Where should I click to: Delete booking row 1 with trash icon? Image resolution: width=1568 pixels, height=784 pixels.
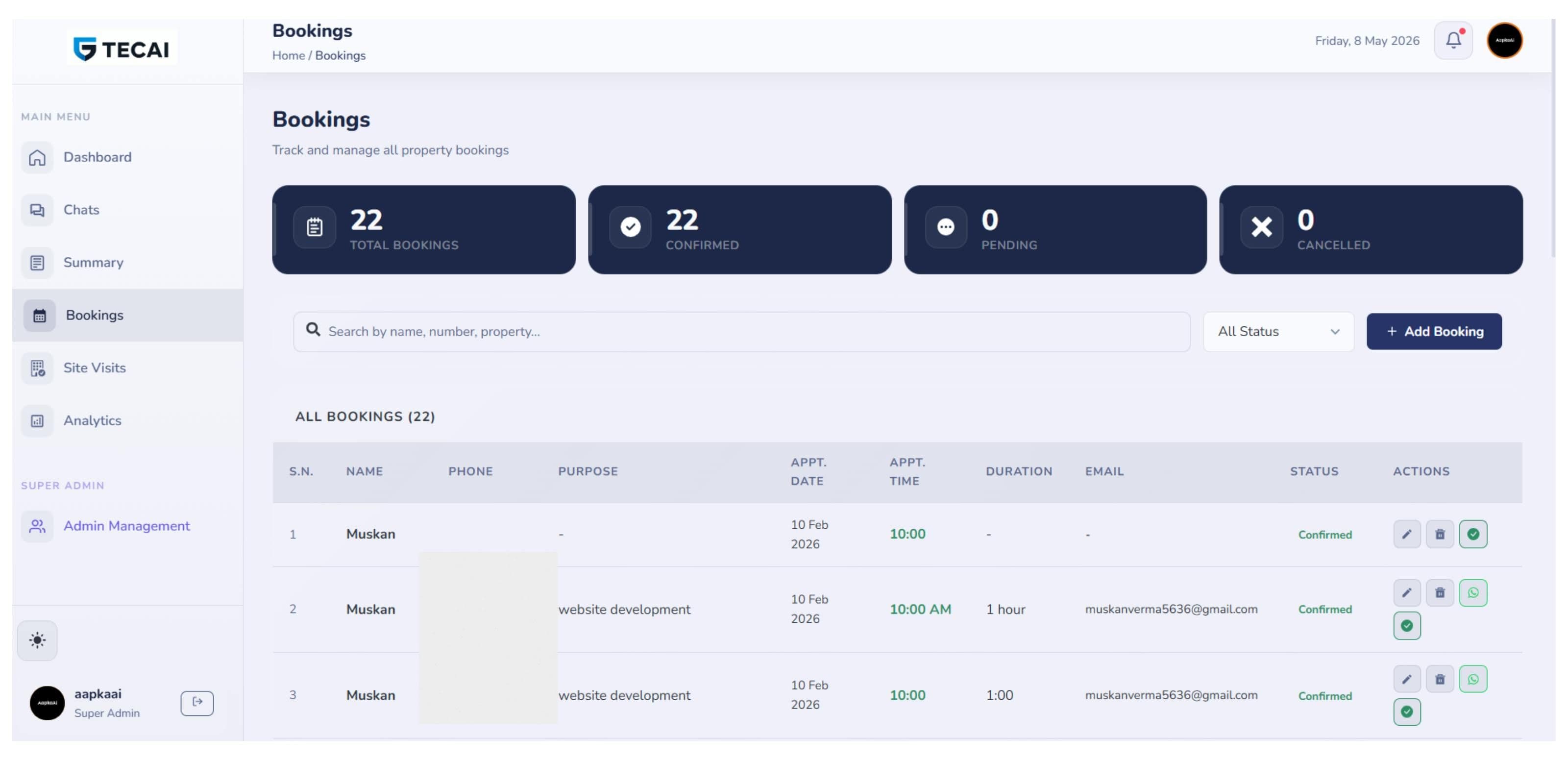[x=1440, y=535]
